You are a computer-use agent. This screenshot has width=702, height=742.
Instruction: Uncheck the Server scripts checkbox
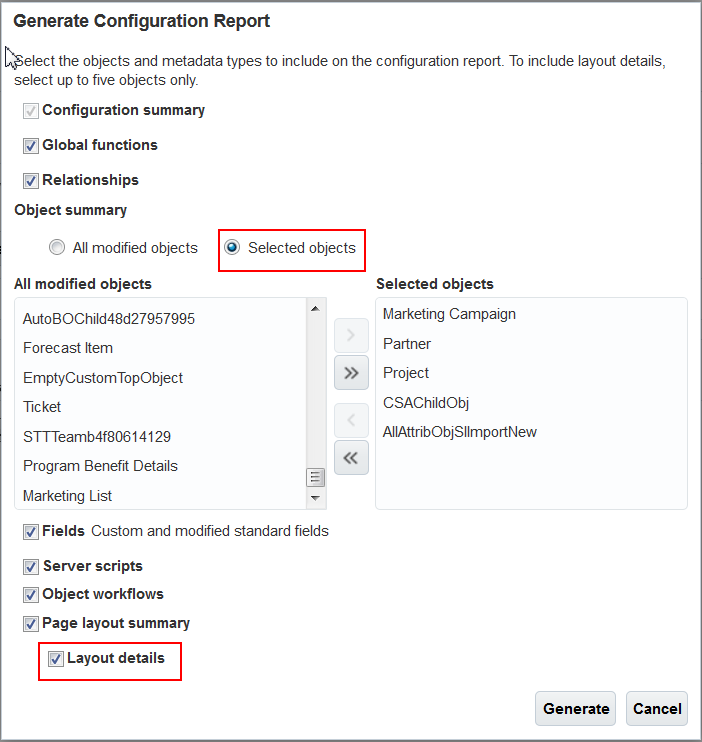click(x=31, y=567)
